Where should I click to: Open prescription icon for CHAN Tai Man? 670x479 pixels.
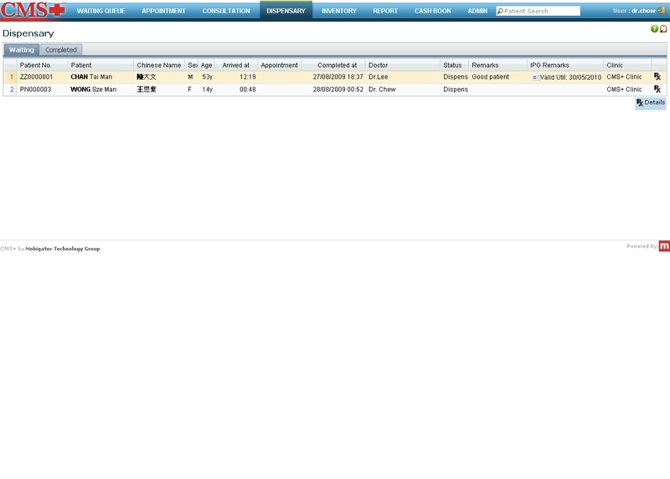657,77
